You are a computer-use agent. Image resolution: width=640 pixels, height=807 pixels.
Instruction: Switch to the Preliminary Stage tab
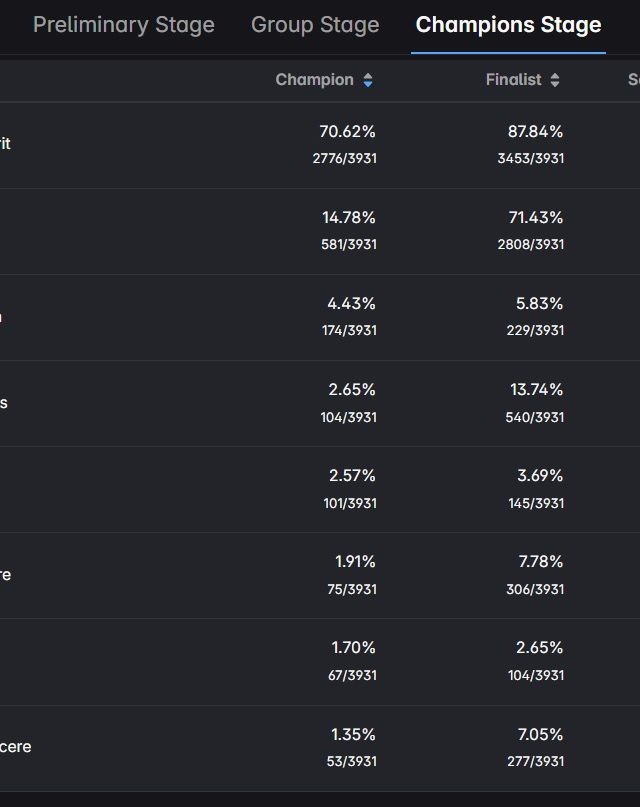coord(124,25)
